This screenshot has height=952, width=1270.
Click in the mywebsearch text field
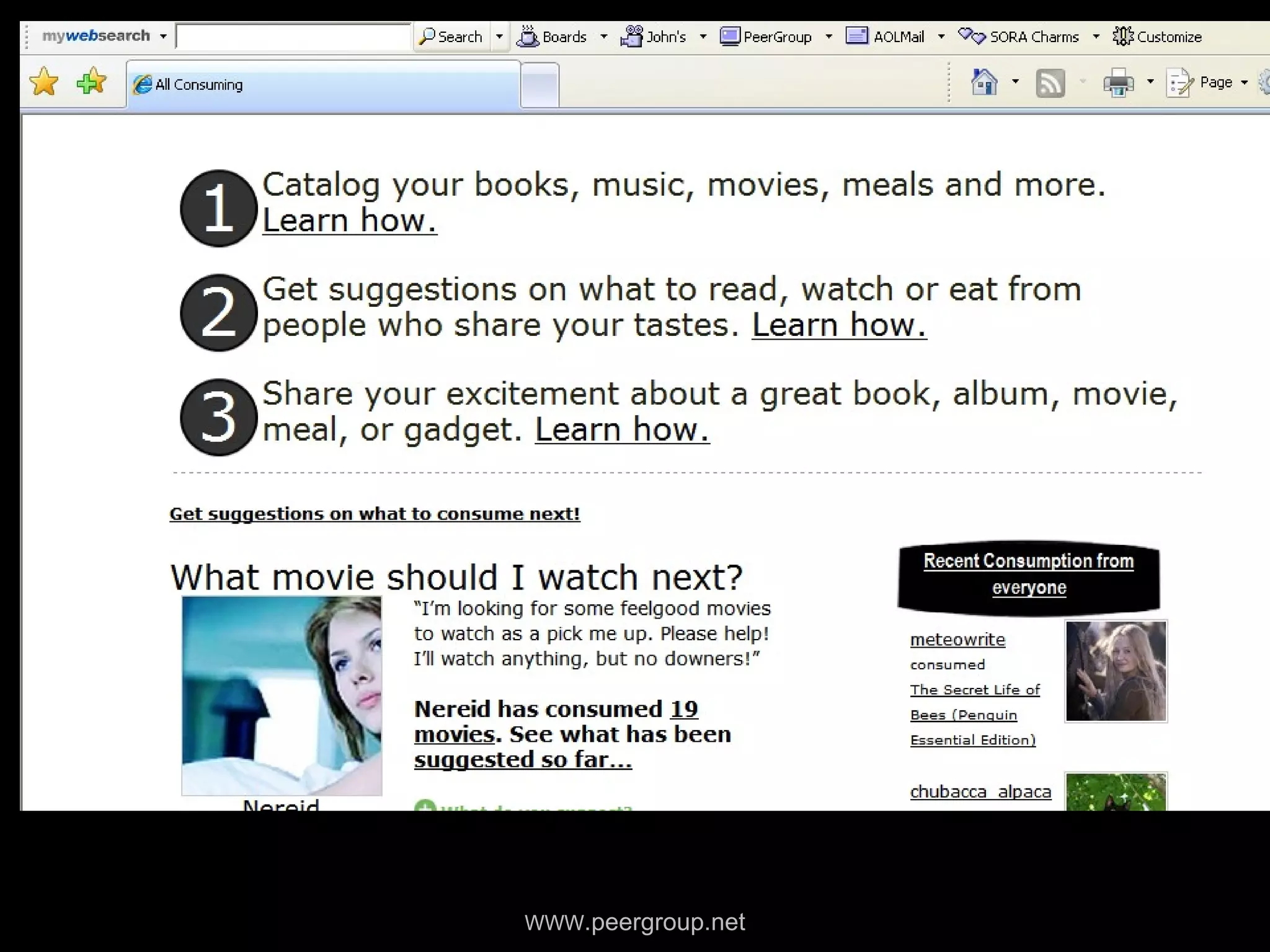tap(293, 37)
